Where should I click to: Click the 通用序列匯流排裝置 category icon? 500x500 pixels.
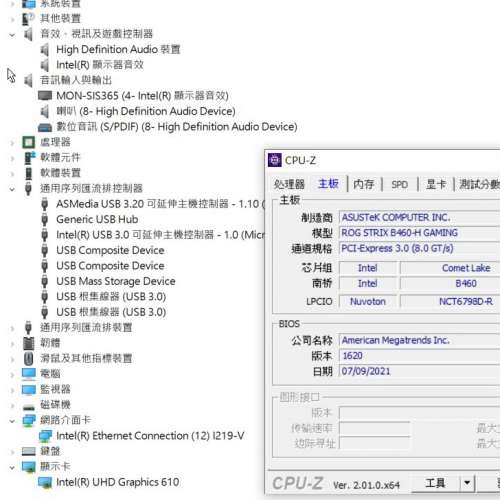coord(29,328)
